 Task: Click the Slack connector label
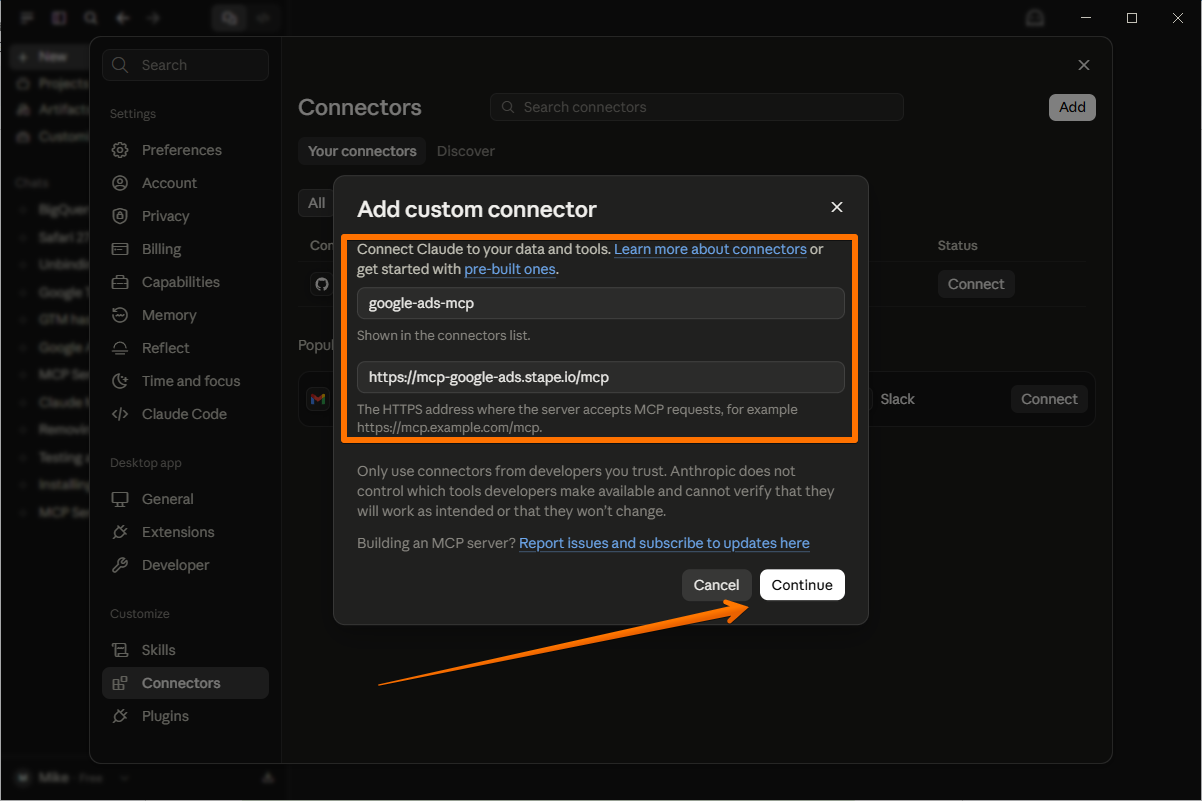tap(897, 399)
